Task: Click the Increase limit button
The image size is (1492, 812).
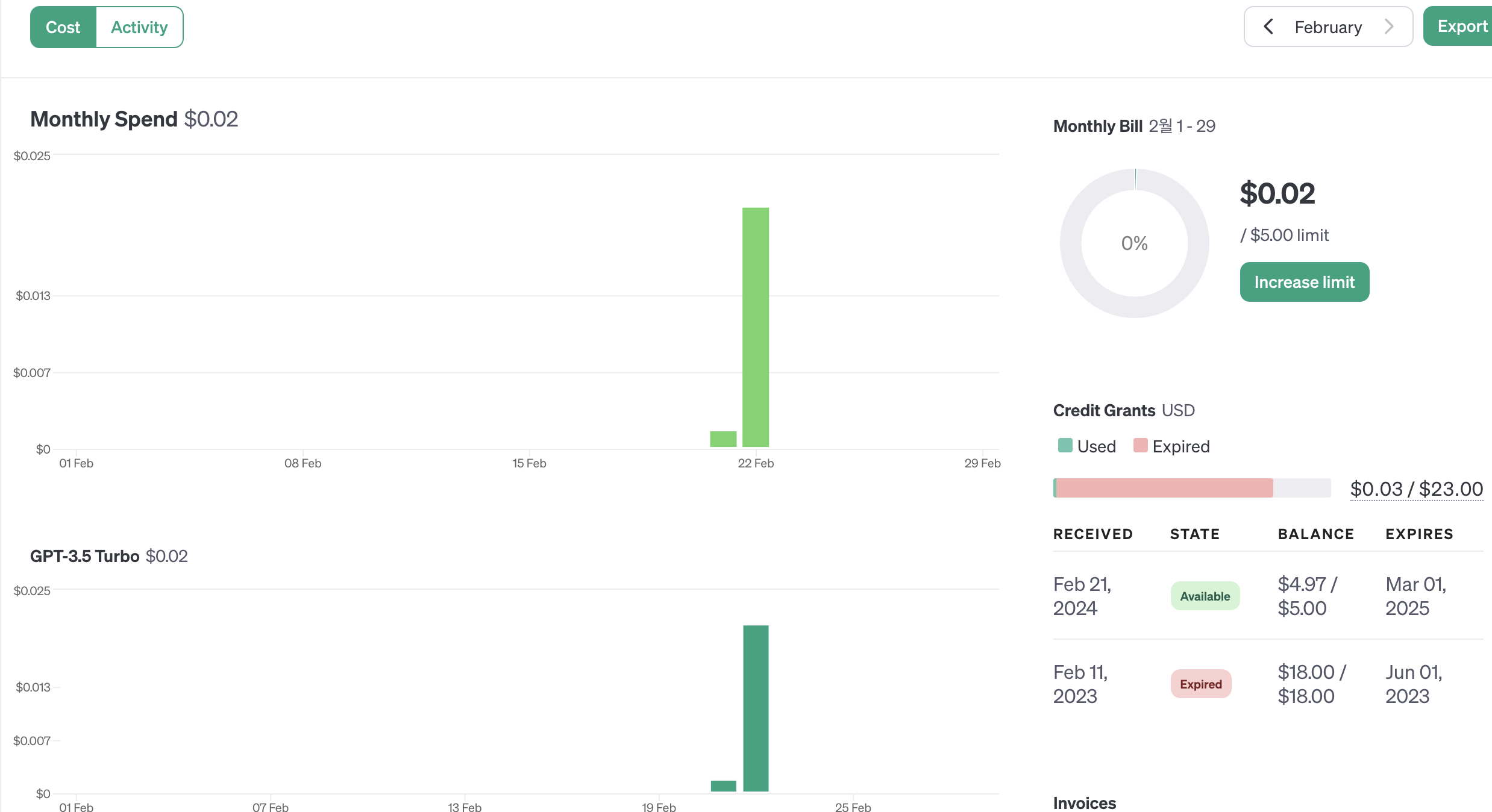Action: pos(1304,282)
